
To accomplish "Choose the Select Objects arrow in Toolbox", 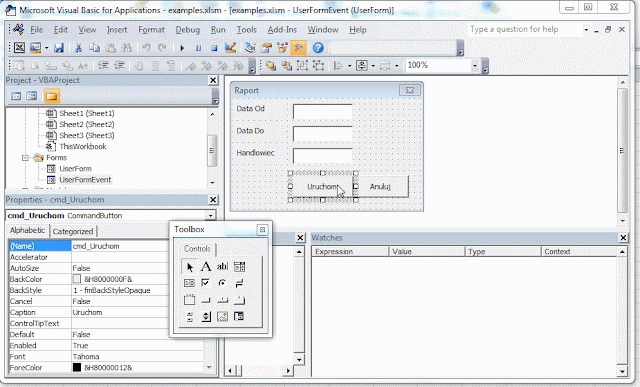I will pyautogui.click(x=189, y=267).
